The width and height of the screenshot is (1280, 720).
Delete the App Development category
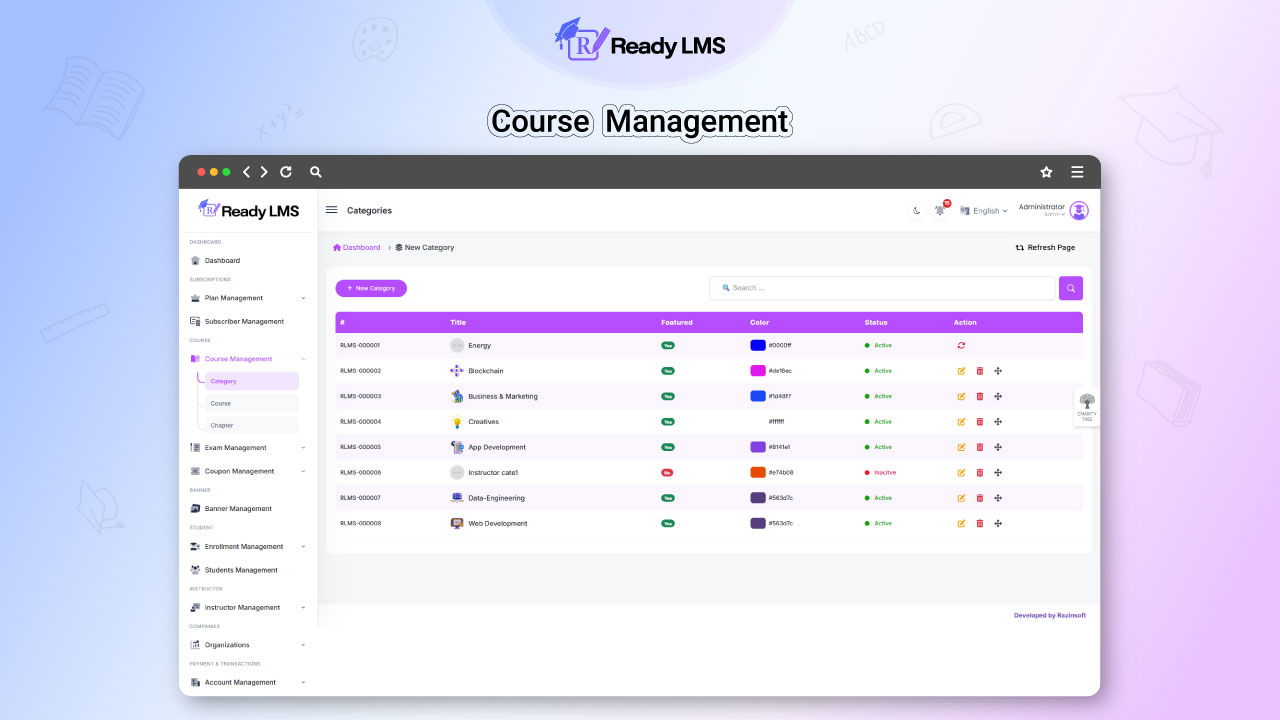click(x=980, y=448)
